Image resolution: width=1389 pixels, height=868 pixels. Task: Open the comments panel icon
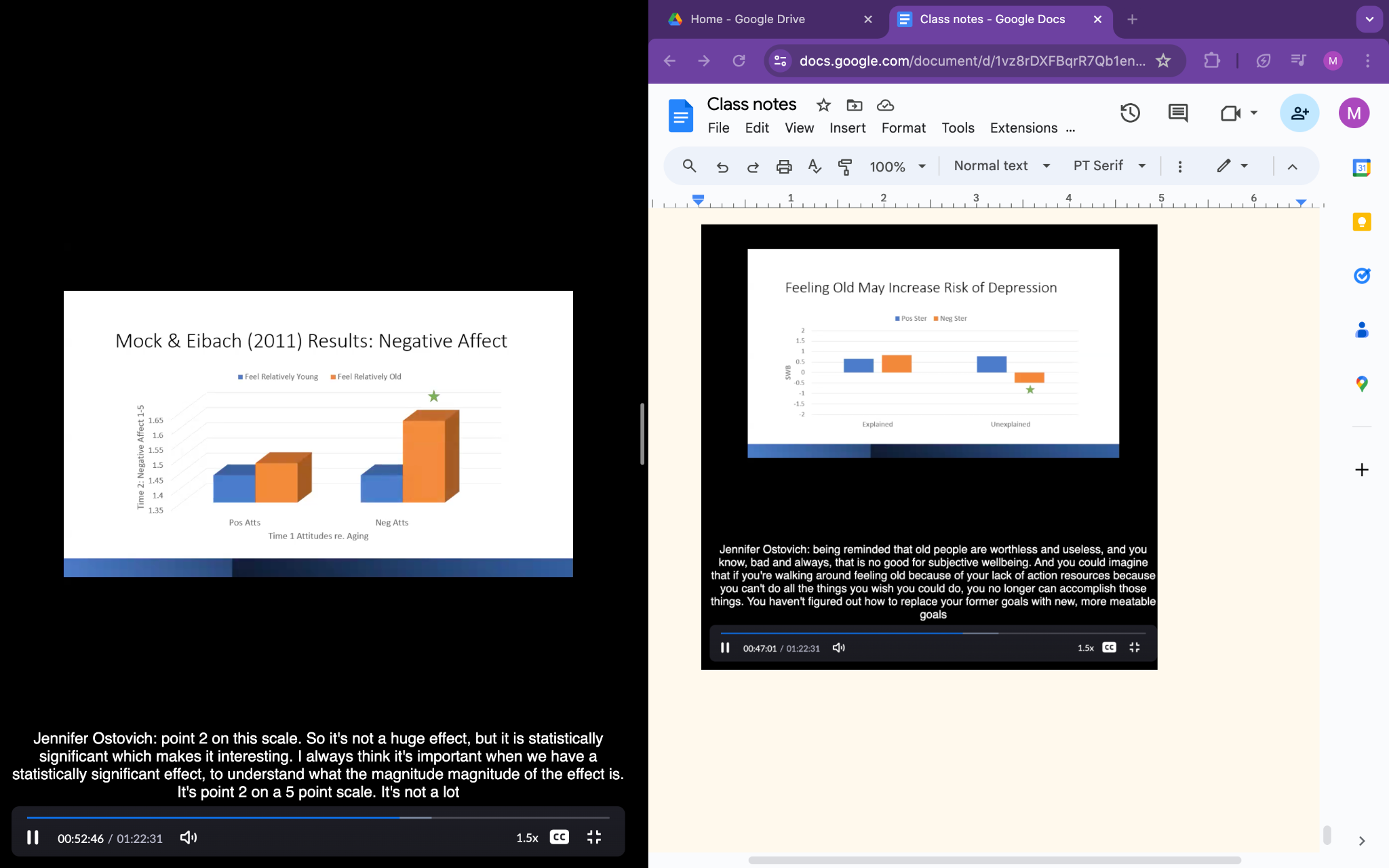click(1178, 113)
